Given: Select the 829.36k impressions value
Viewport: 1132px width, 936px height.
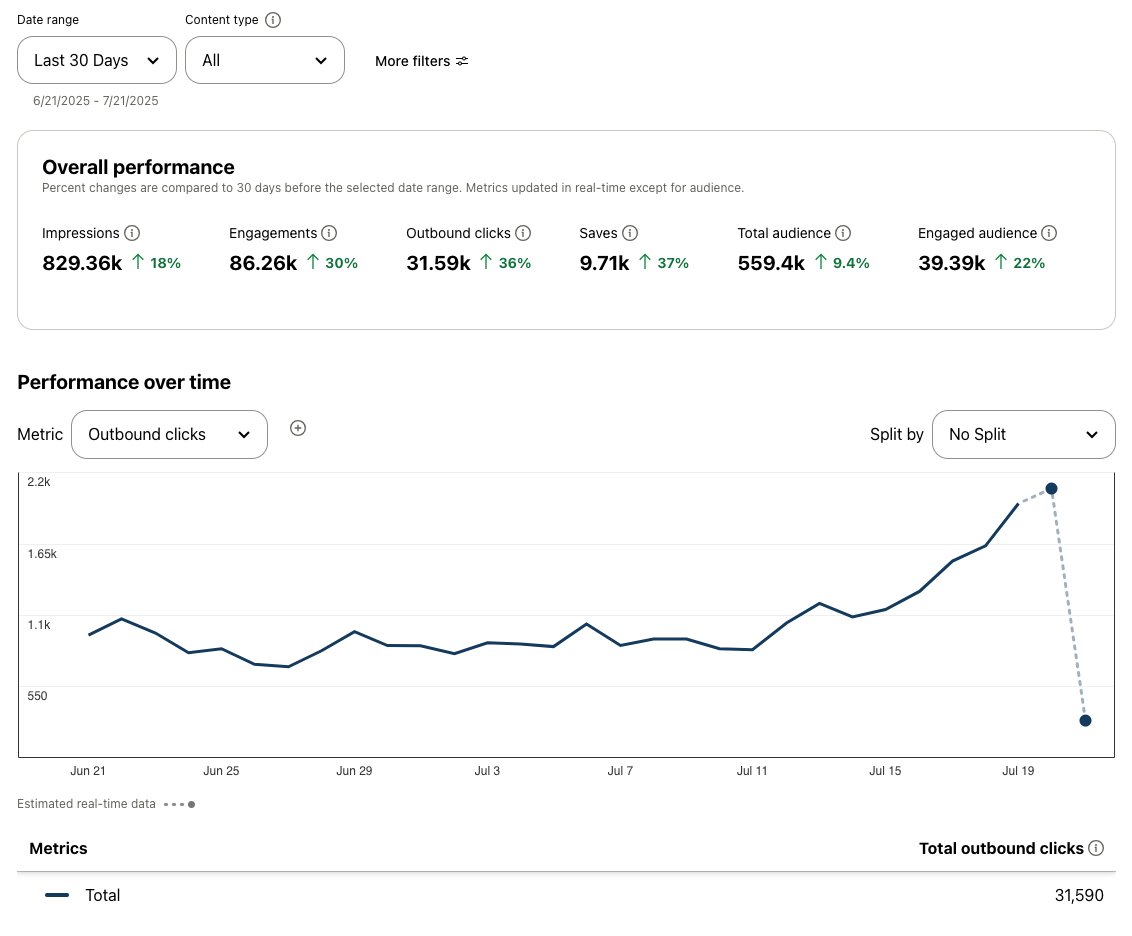Looking at the screenshot, I should tap(82, 263).
